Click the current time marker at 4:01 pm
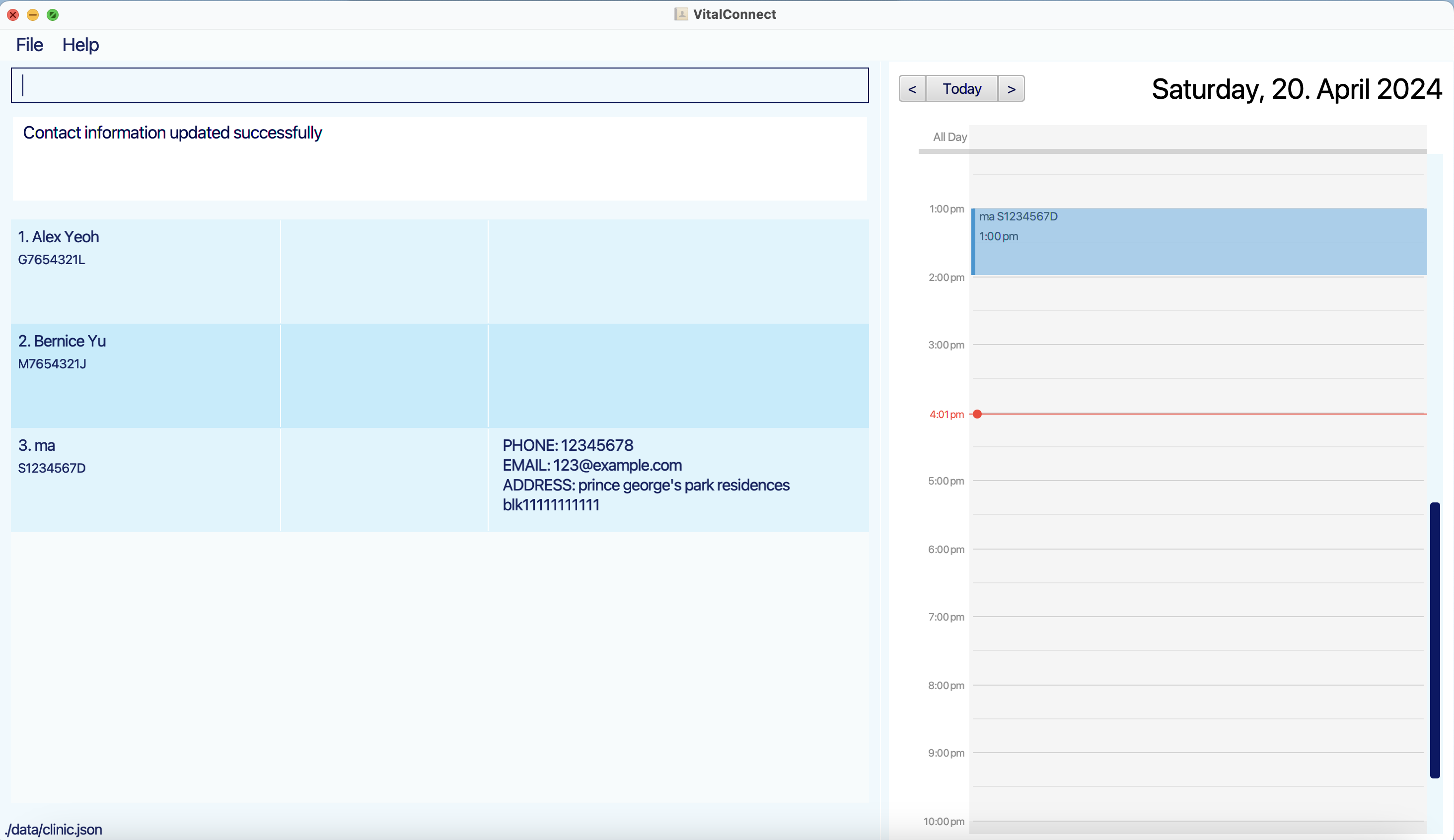 (977, 414)
